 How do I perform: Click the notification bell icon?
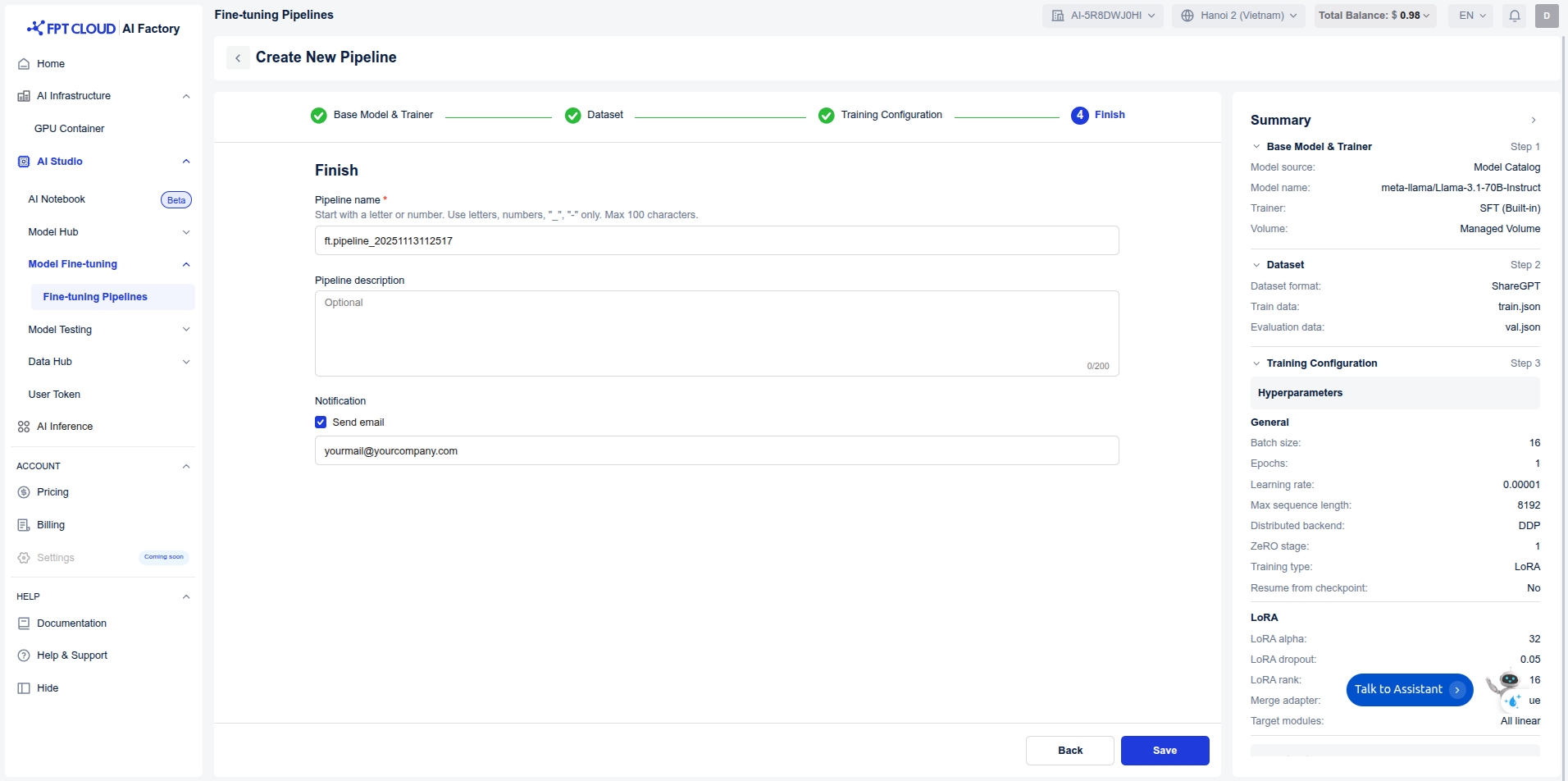pyautogui.click(x=1515, y=16)
